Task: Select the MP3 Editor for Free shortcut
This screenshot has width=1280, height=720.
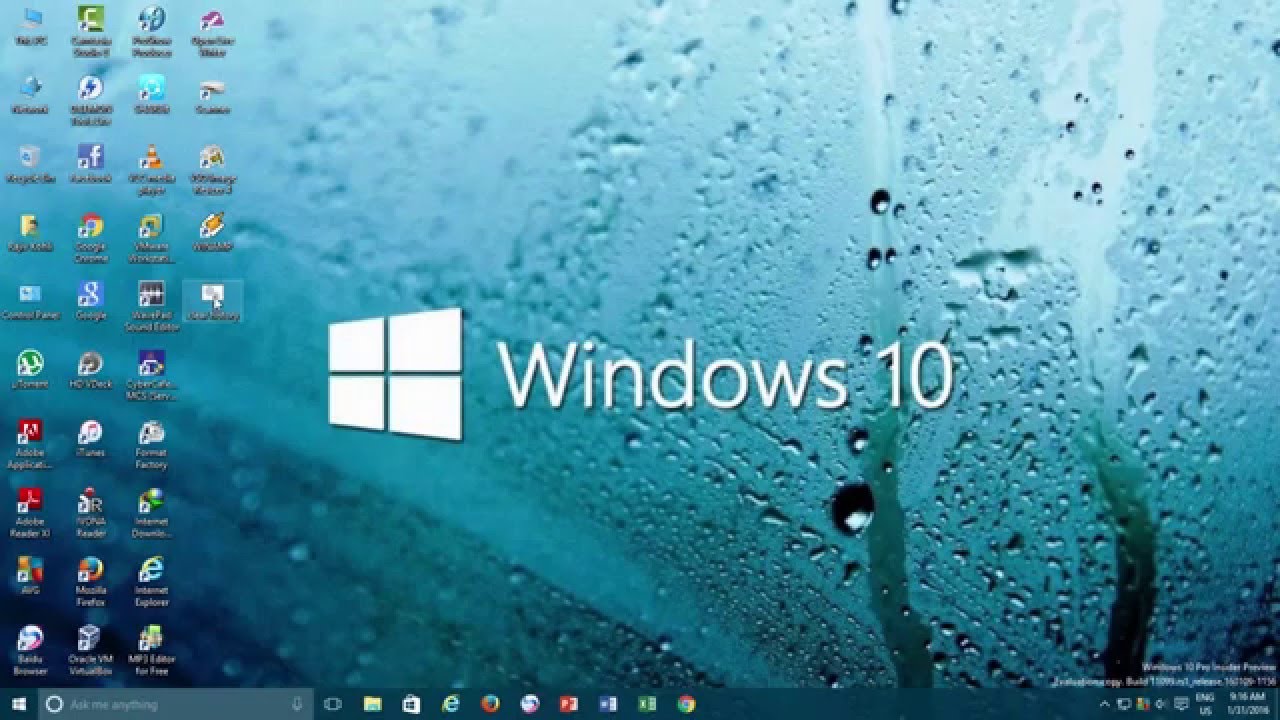Action: click(151, 650)
